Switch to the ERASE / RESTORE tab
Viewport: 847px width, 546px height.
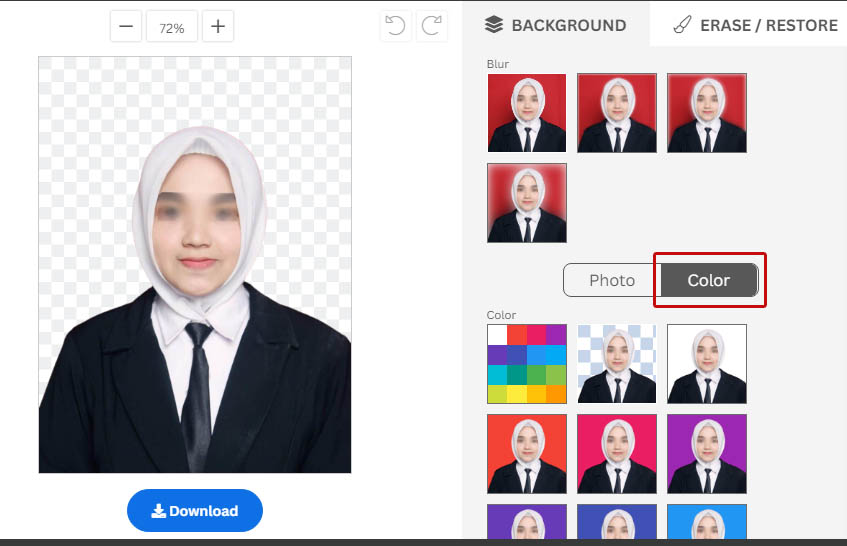point(755,25)
